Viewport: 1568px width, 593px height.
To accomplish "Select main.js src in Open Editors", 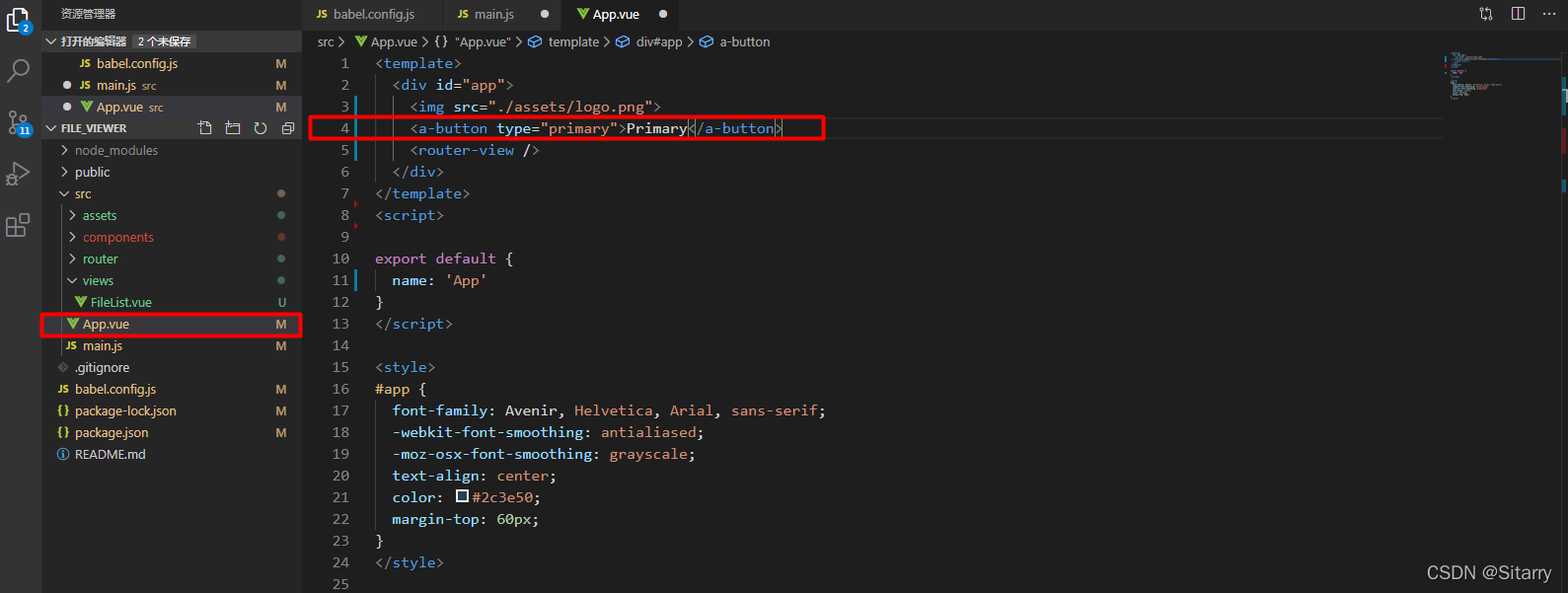I will pyautogui.click(x=171, y=85).
